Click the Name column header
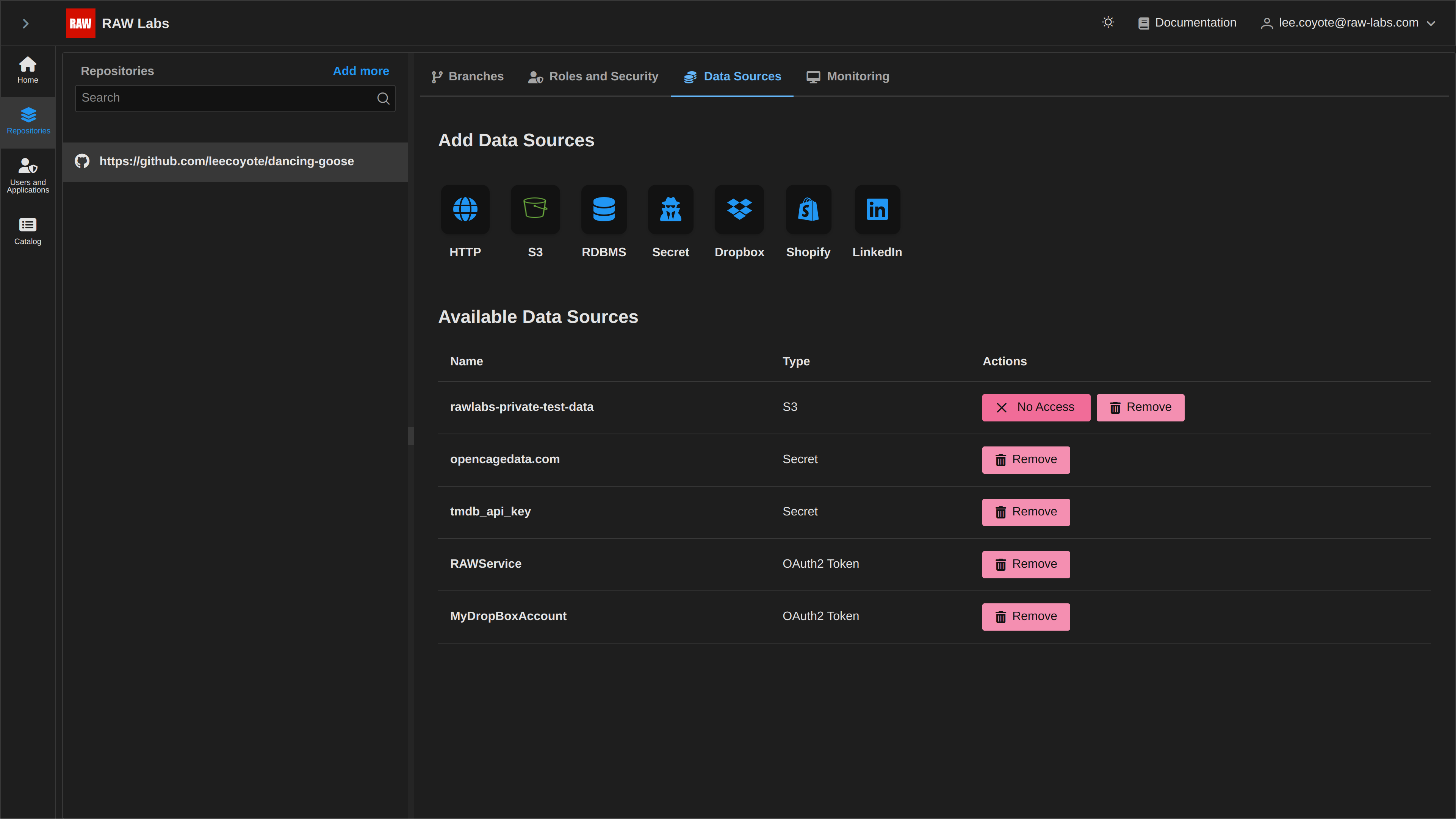1456x819 pixels. (x=466, y=362)
